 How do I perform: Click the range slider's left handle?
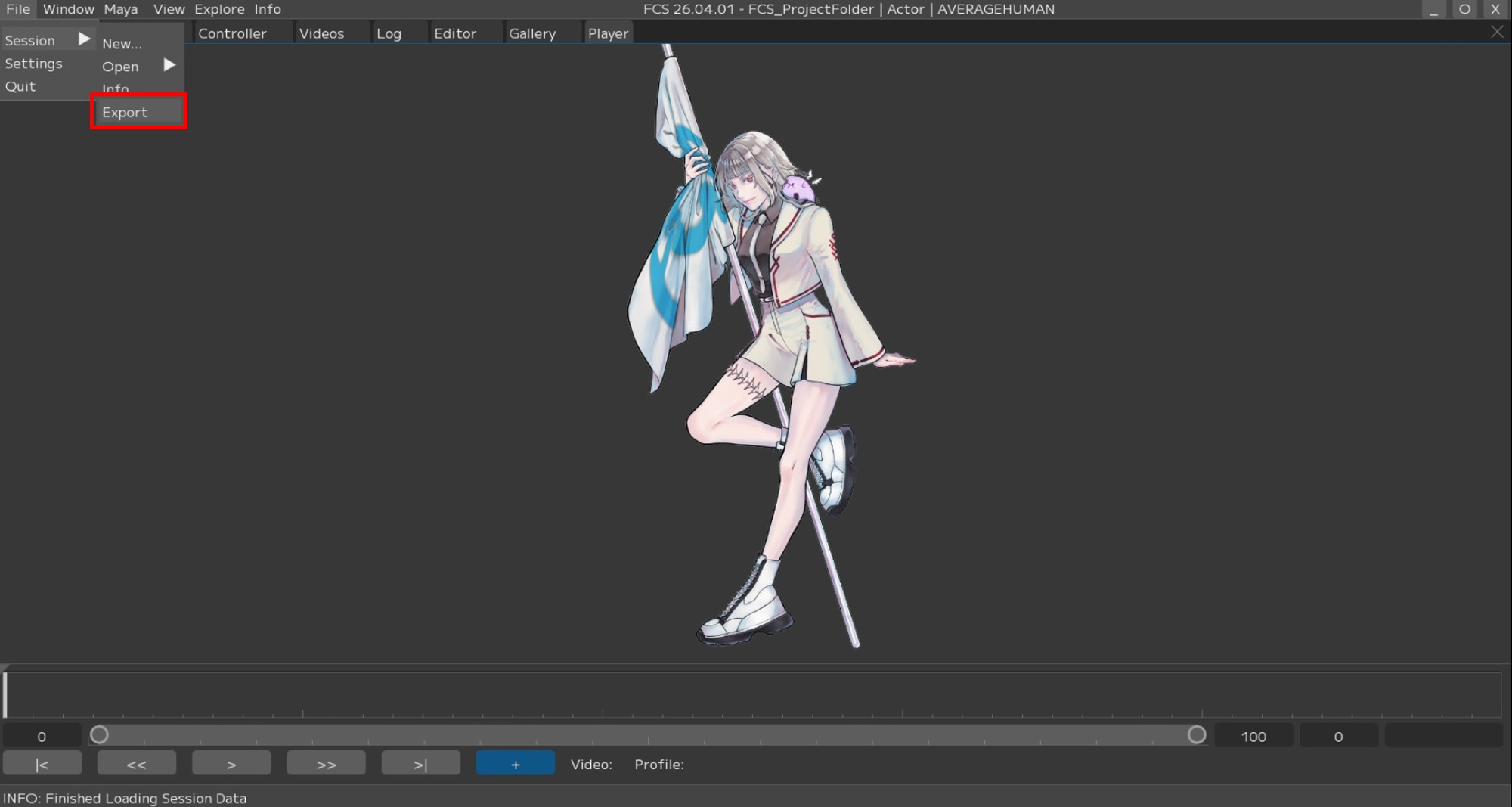point(99,735)
